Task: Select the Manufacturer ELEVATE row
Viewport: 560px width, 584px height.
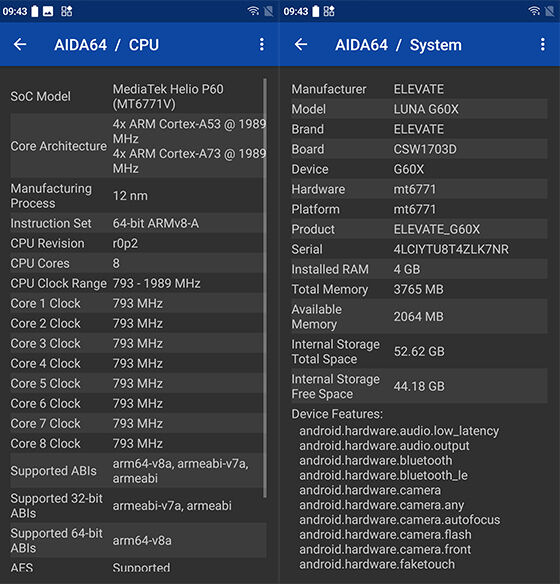Action: click(419, 89)
